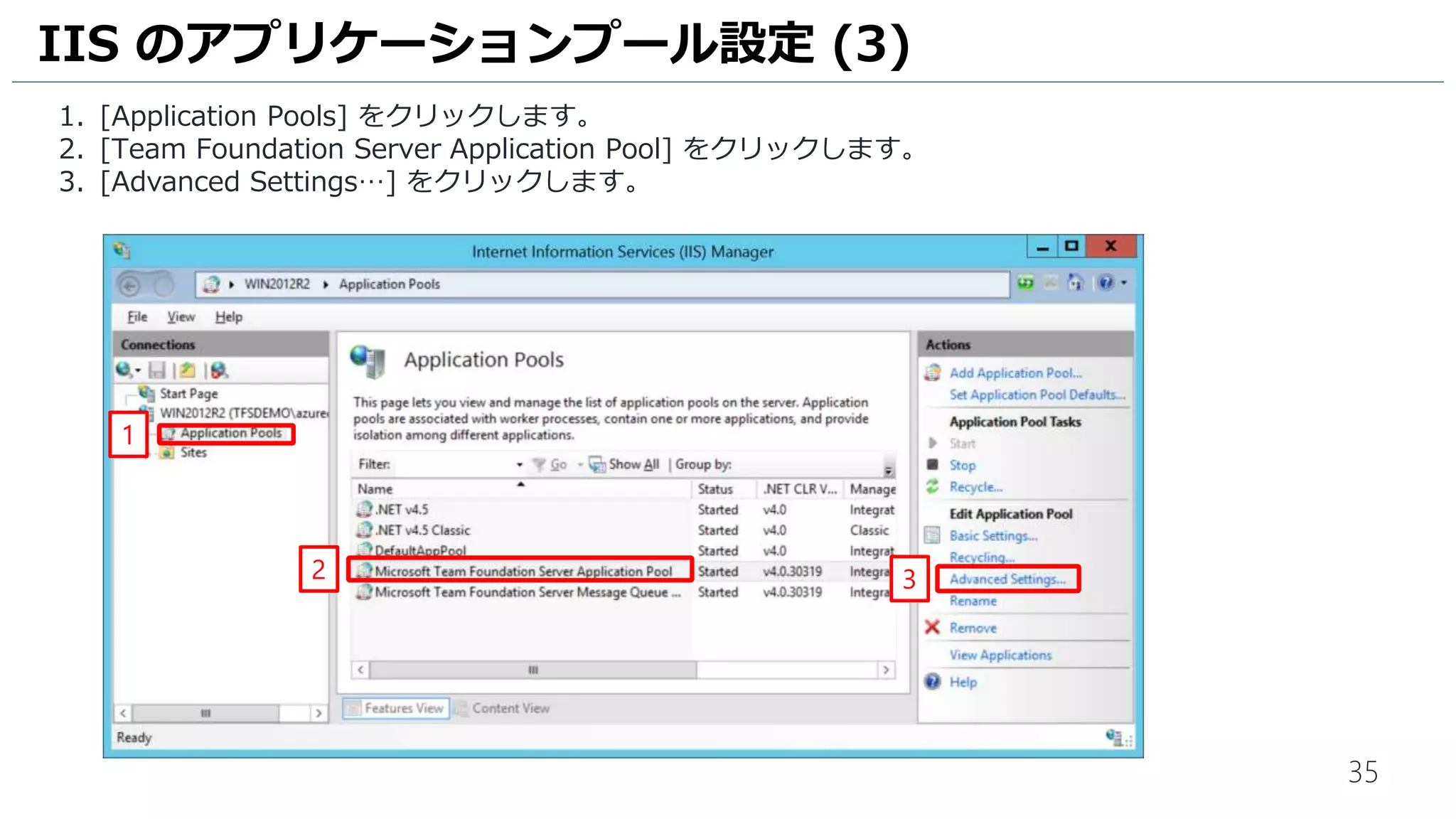Select Start Page in Connections tree
This screenshot has width=1456, height=819.
(x=188, y=393)
